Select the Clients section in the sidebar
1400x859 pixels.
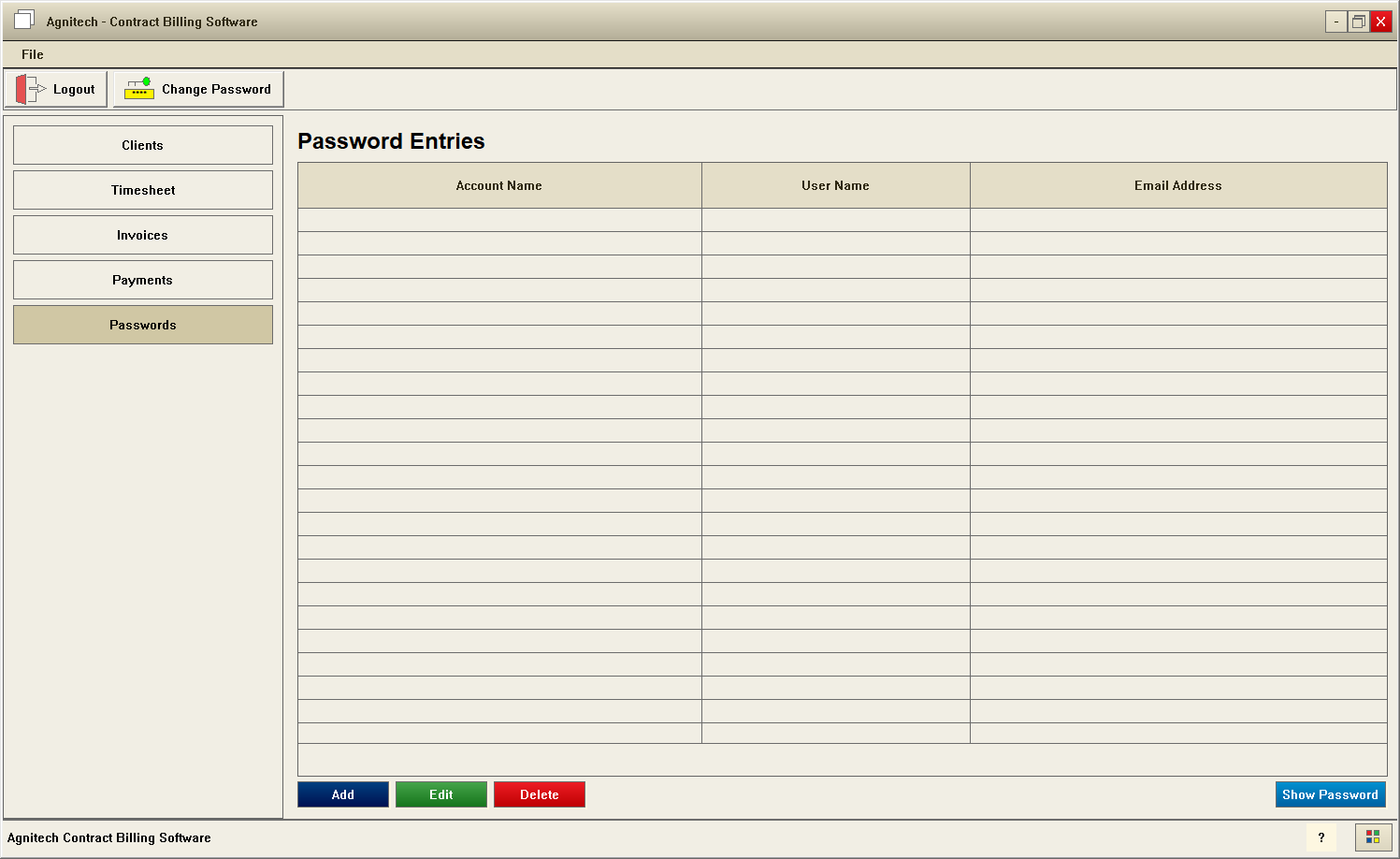[142, 145]
